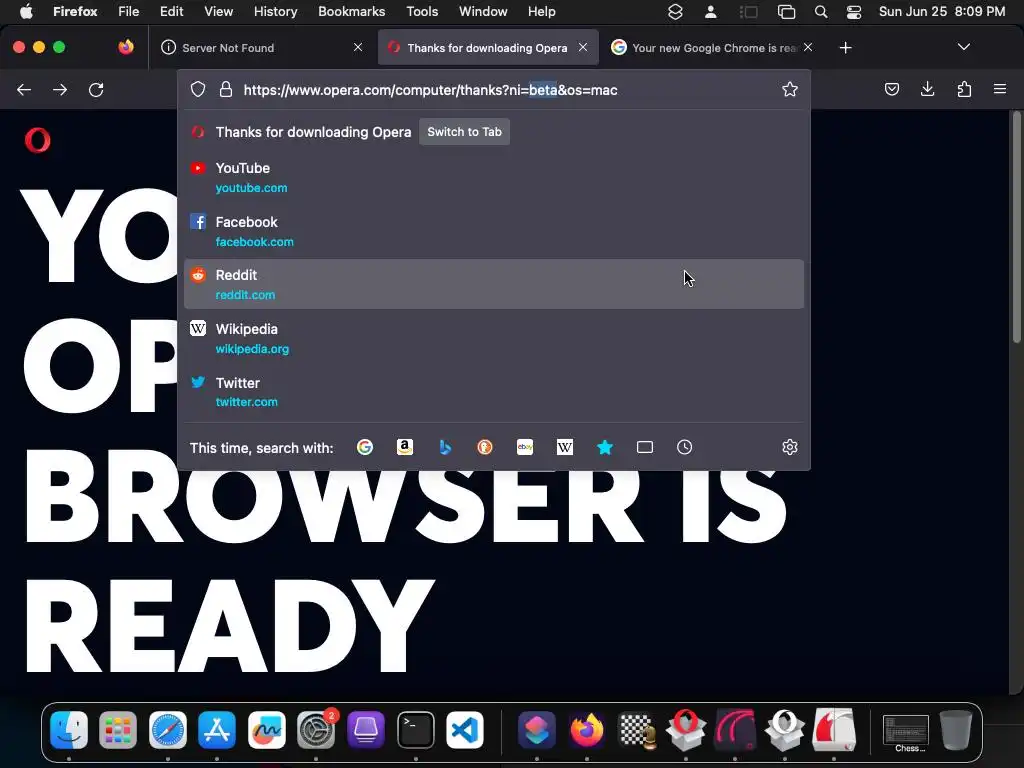Go back with the back arrow
The image size is (1024, 768).
(24, 89)
